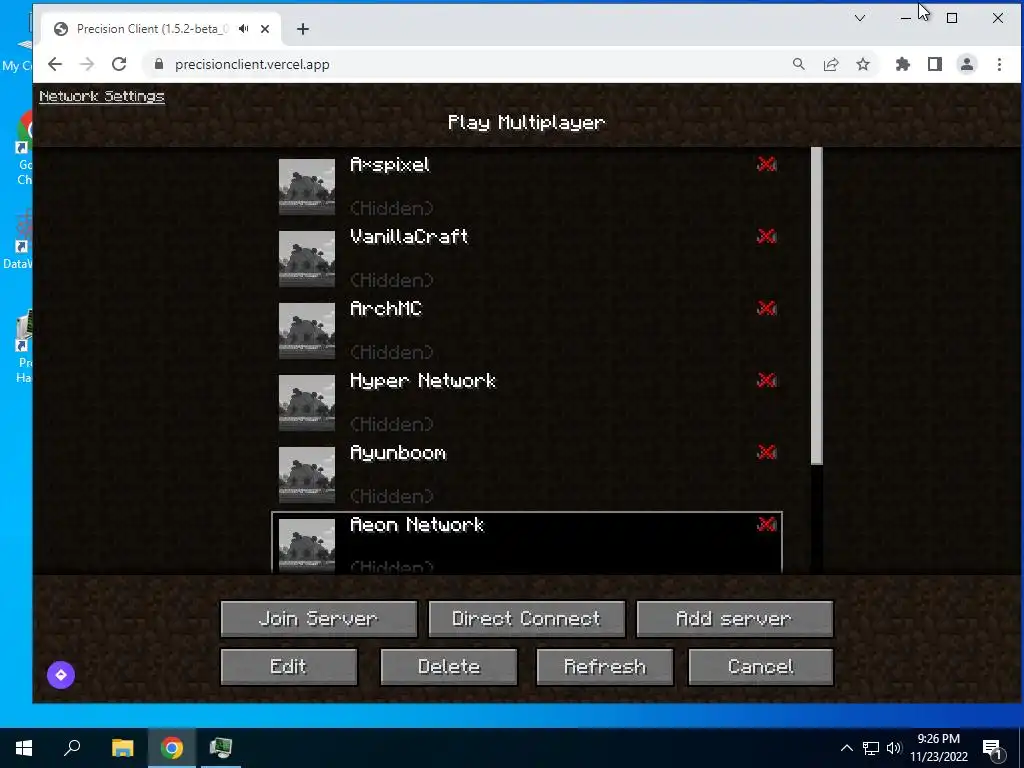This screenshot has width=1024, height=768.
Task: Select the Hyper Network server name
Action: (x=423, y=381)
